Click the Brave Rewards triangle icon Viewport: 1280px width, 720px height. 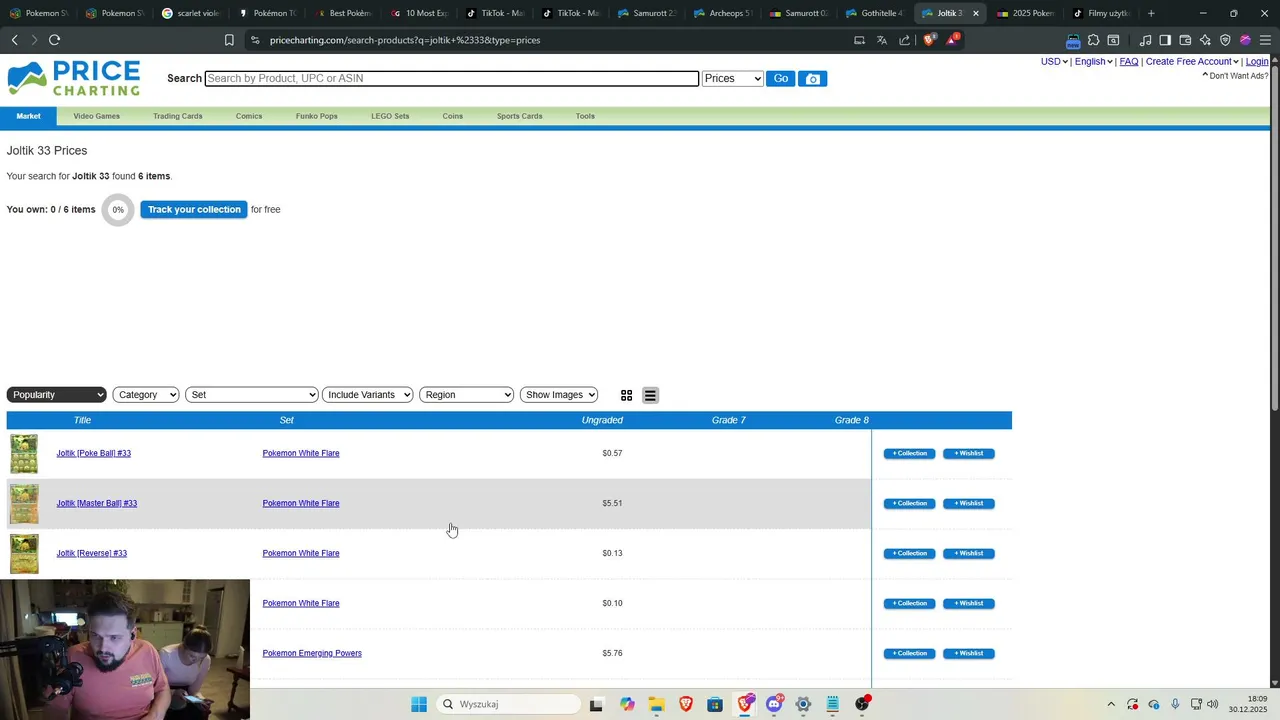[x=952, y=40]
